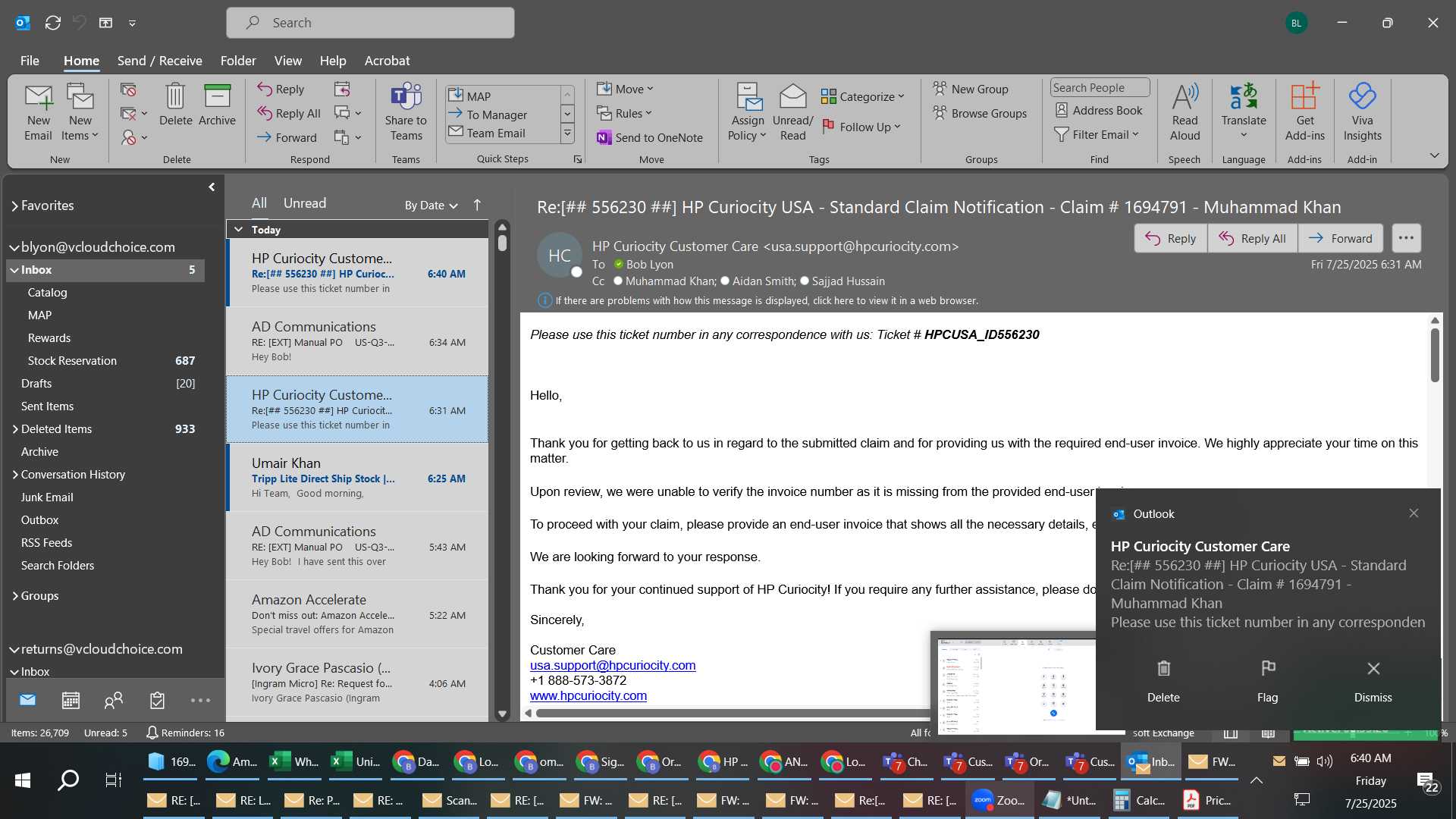
Task: Click Forward button in reading pane
Action: [x=1340, y=238]
